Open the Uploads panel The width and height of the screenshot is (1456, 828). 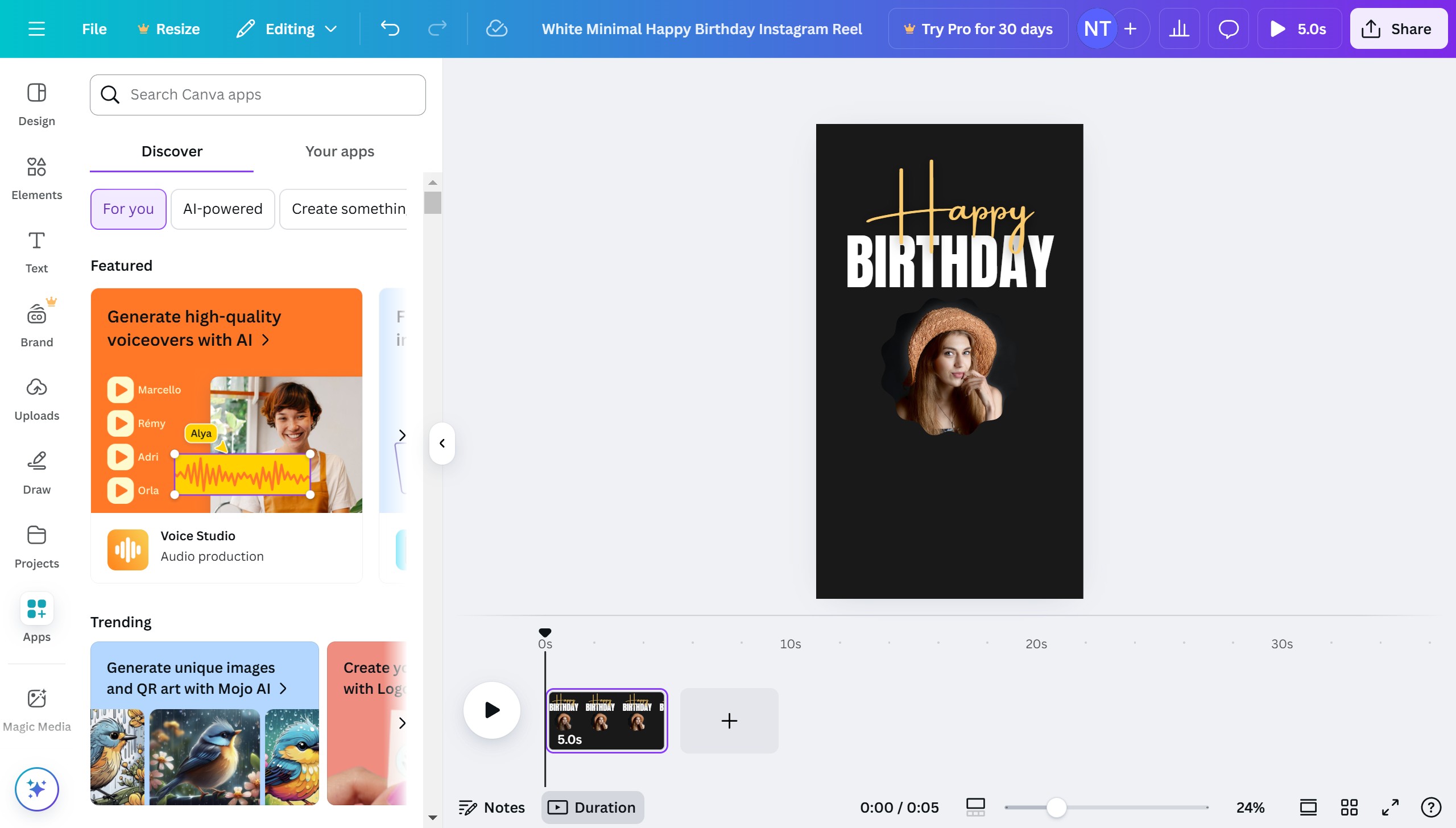(x=36, y=399)
